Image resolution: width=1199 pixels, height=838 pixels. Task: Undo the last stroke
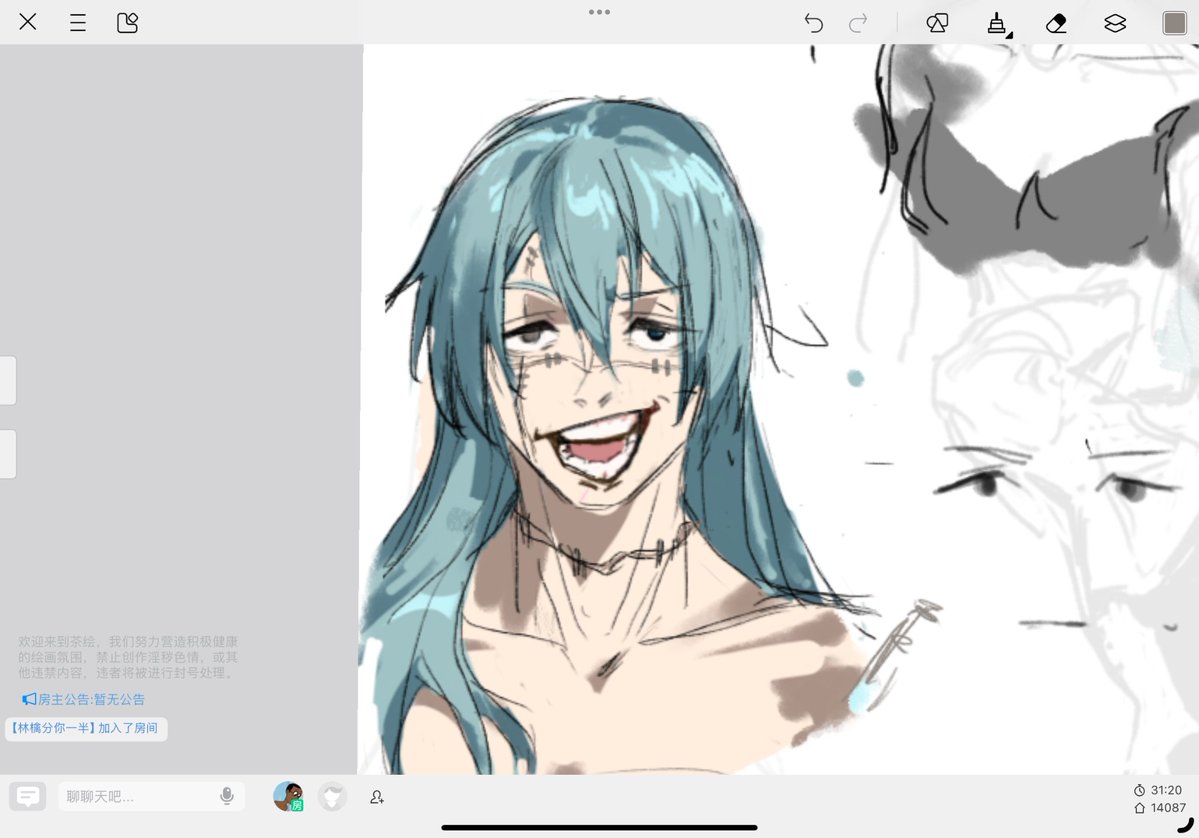click(x=814, y=23)
